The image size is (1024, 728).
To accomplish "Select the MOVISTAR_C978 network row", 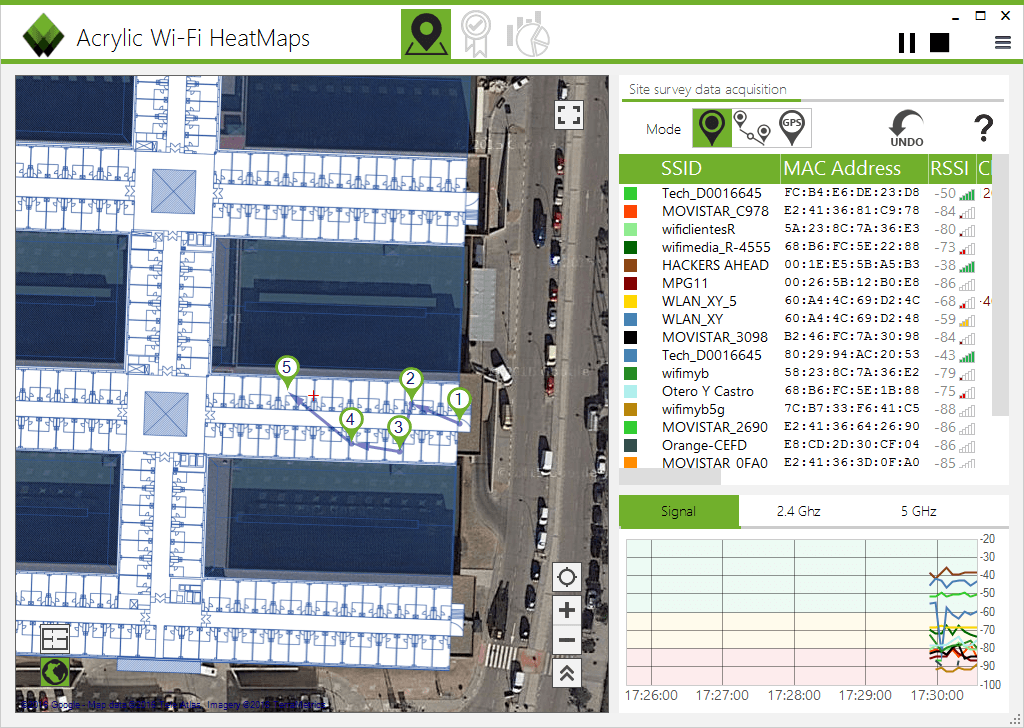I will (805, 212).
